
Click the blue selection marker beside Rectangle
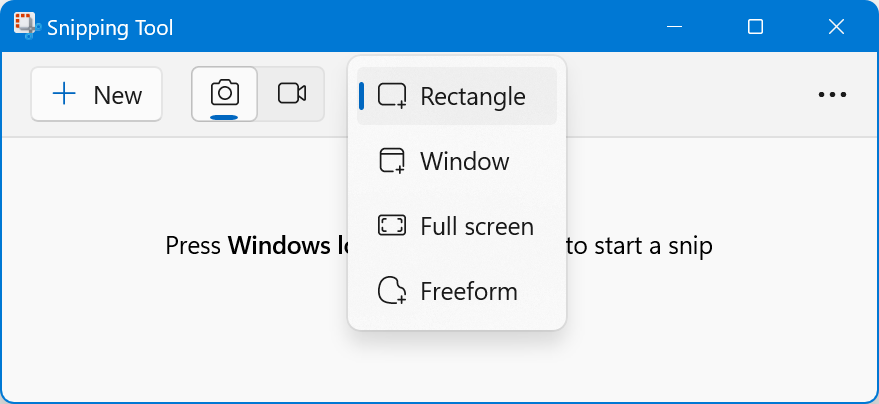click(x=362, y=97)
